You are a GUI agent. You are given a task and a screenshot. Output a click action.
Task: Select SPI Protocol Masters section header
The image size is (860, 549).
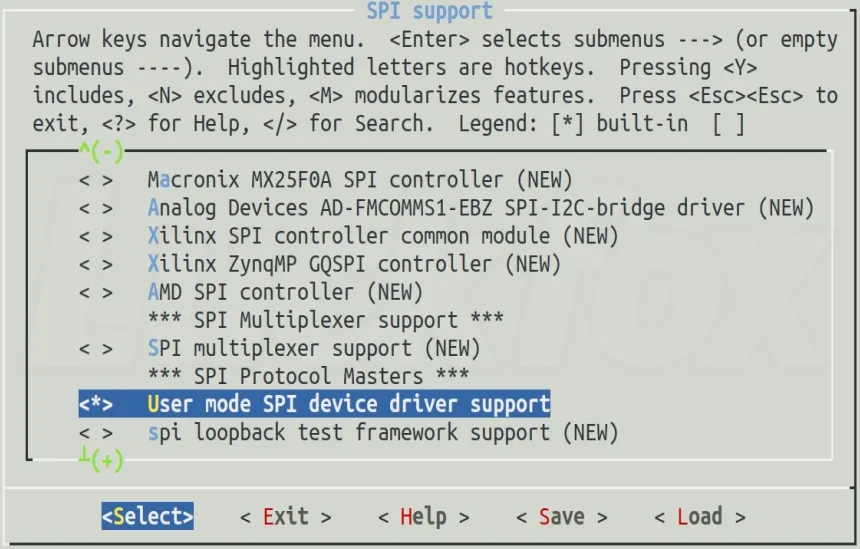click(x=308, y=376)
